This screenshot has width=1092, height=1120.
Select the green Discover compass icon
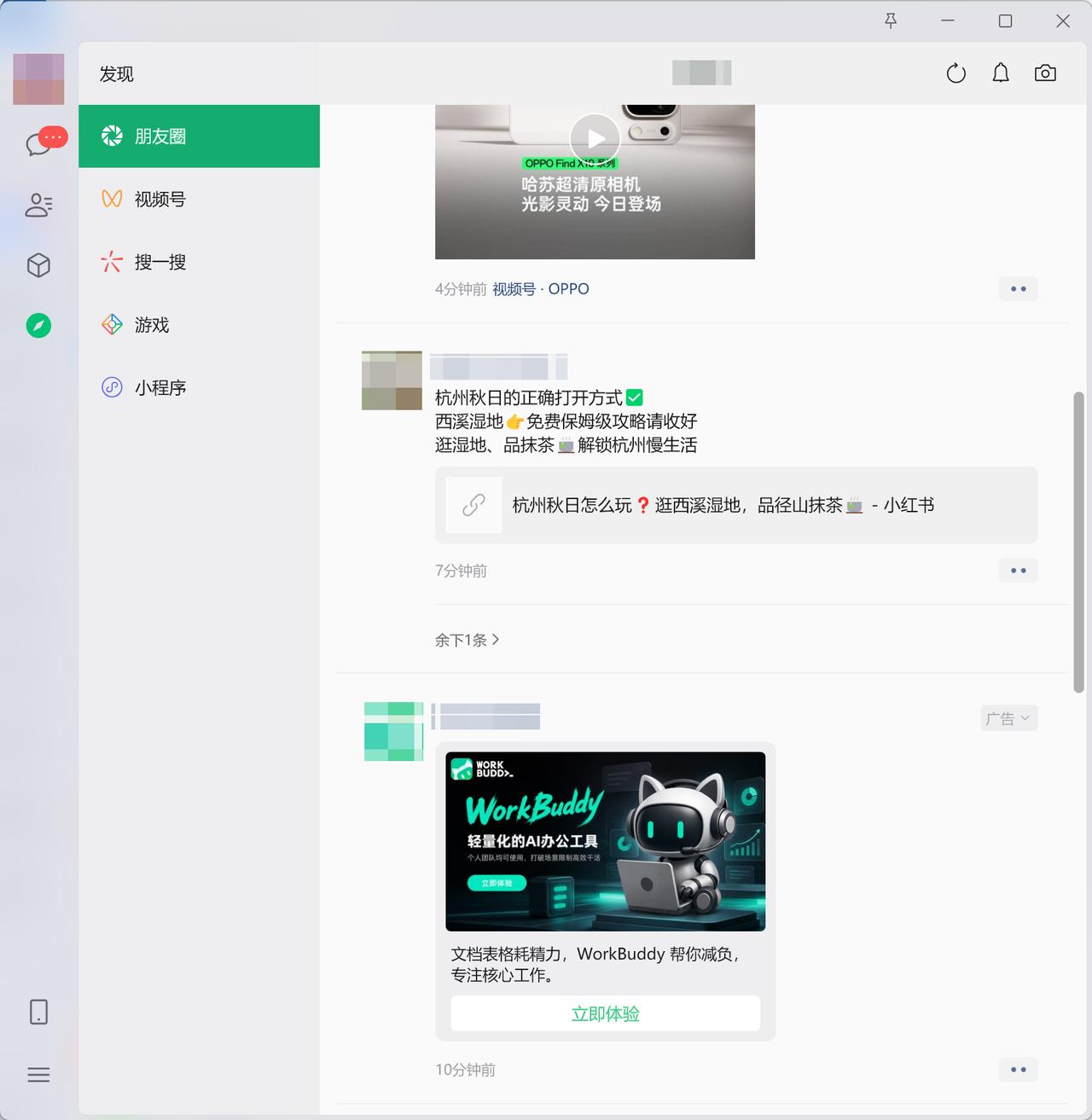click(38, 325)
